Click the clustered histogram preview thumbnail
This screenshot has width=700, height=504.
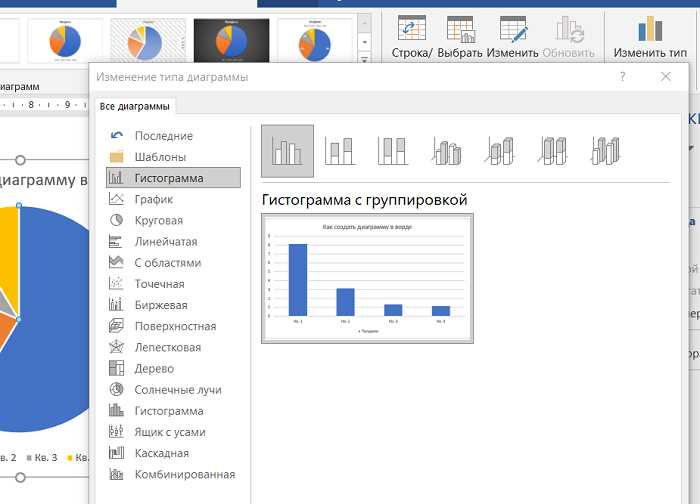(367, 279)
